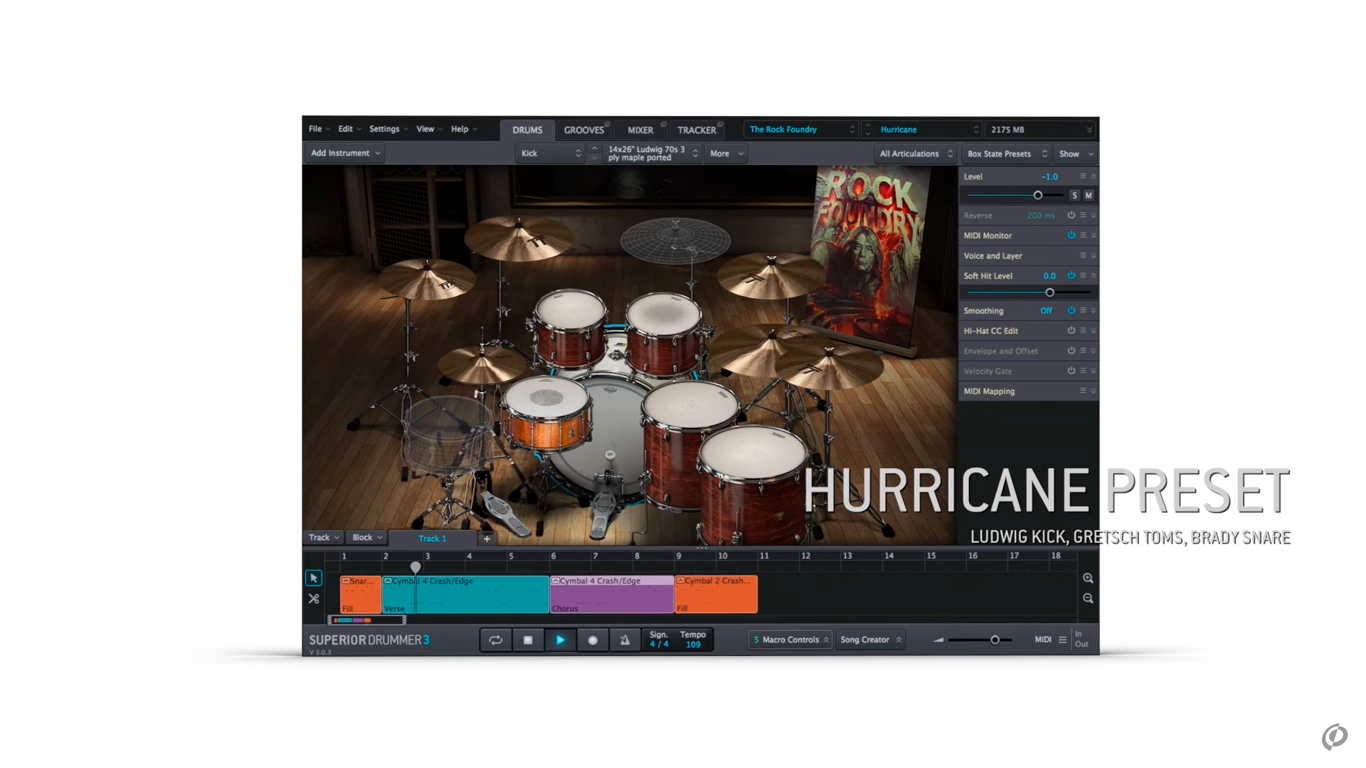
Task: Solo the kick with the S button
Action: click(1075, 195)
